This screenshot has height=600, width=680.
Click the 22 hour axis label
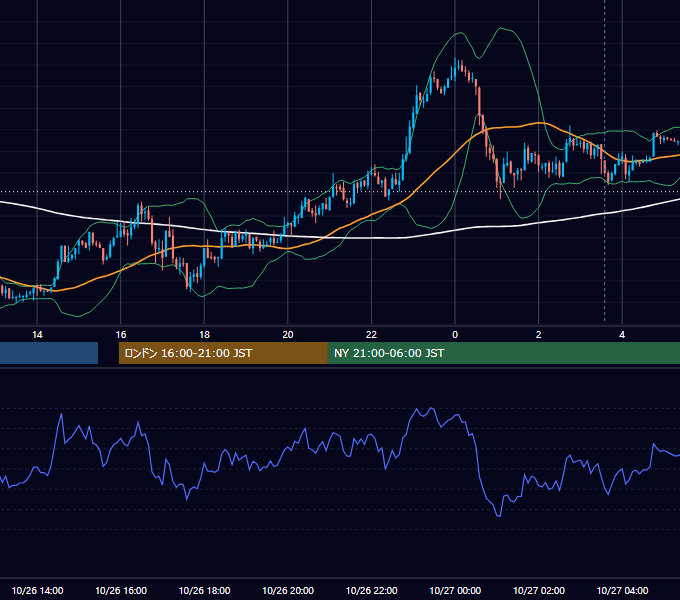coord(371,335)
